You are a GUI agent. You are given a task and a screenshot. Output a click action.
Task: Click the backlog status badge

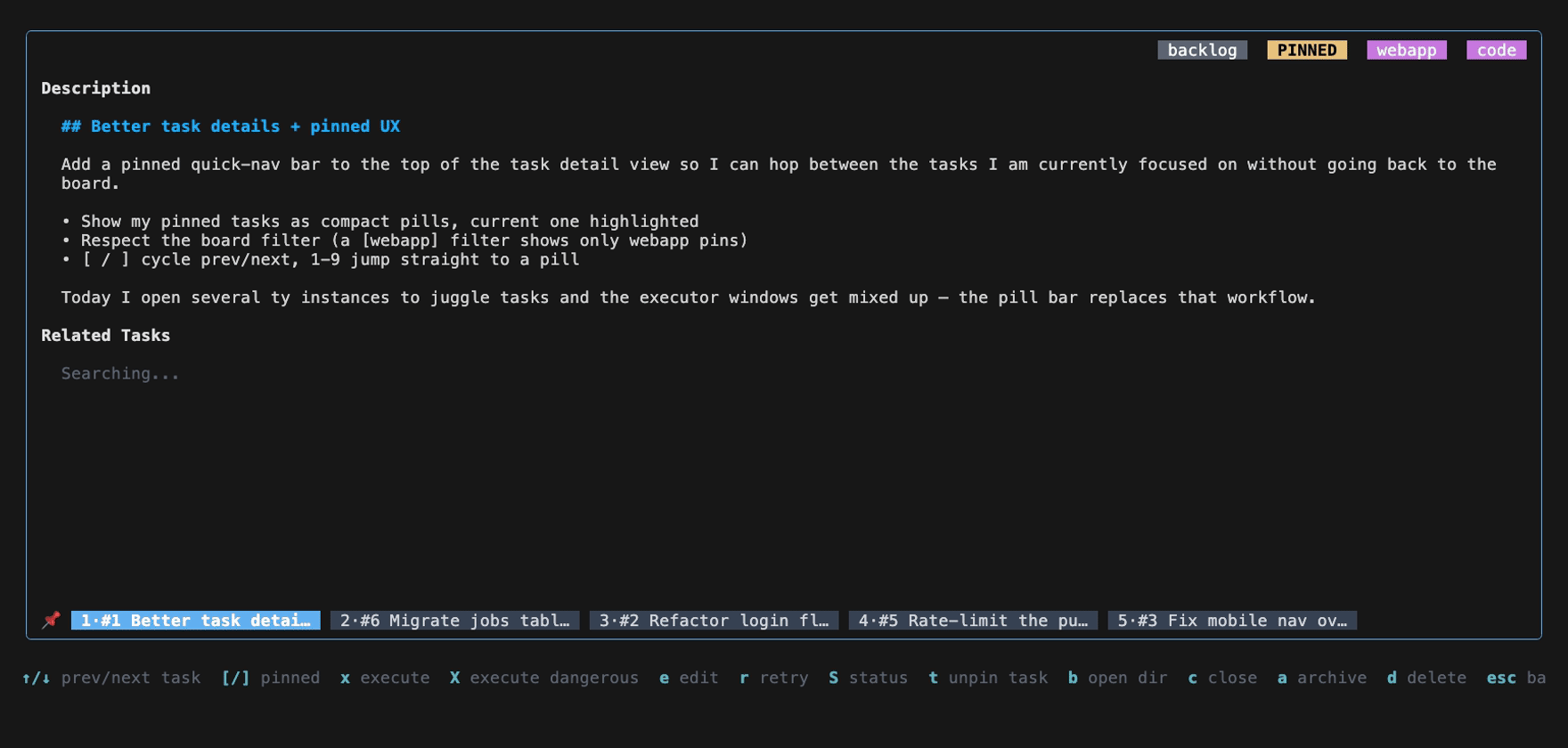[x=1202, y=50]
